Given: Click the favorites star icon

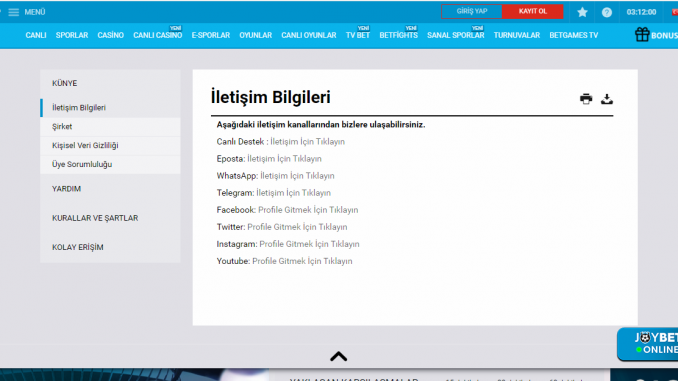Looking at the screenshot, I should pos(582,12).
